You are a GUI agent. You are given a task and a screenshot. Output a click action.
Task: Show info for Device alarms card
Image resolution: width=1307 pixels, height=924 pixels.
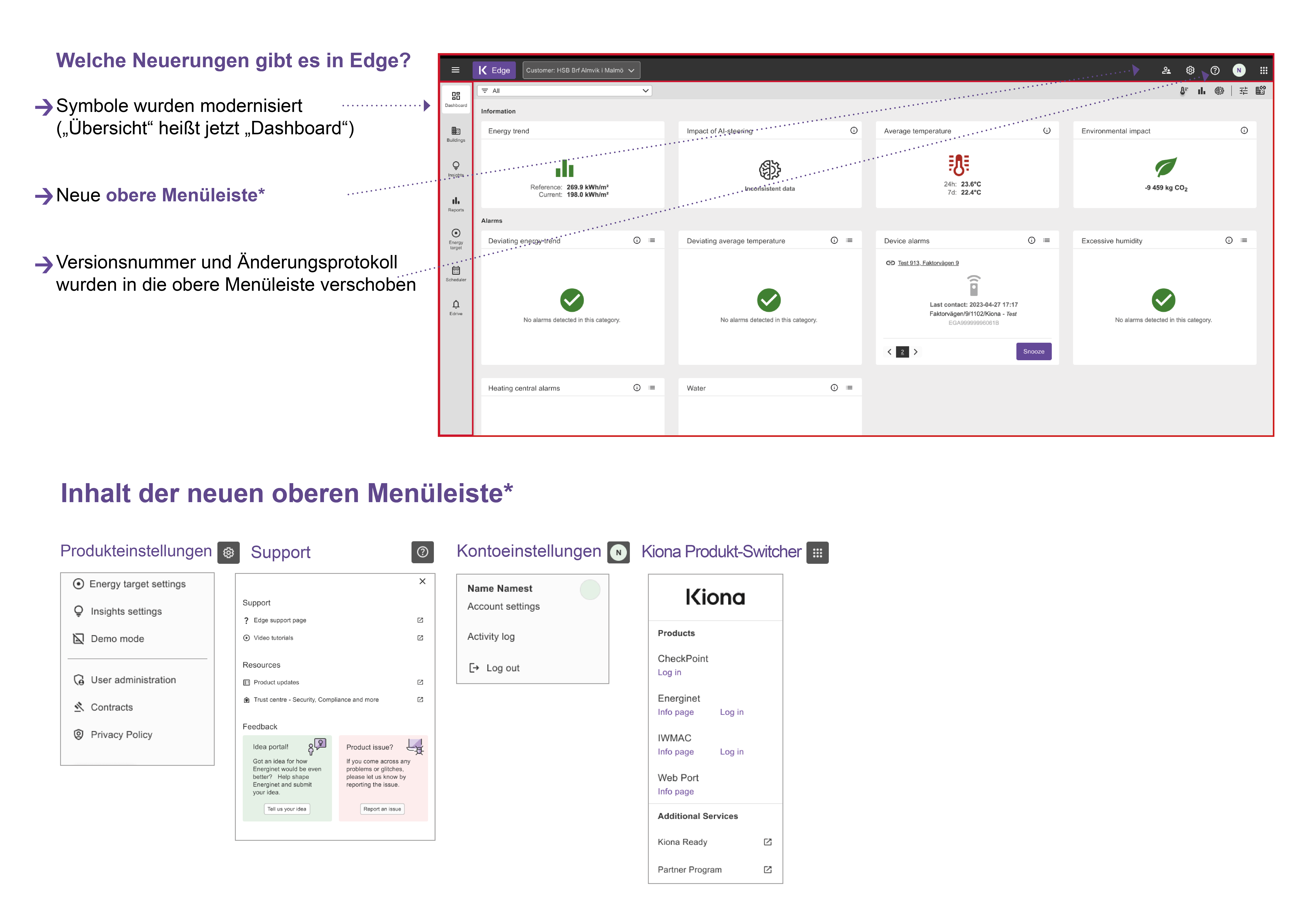(1031, 240)
